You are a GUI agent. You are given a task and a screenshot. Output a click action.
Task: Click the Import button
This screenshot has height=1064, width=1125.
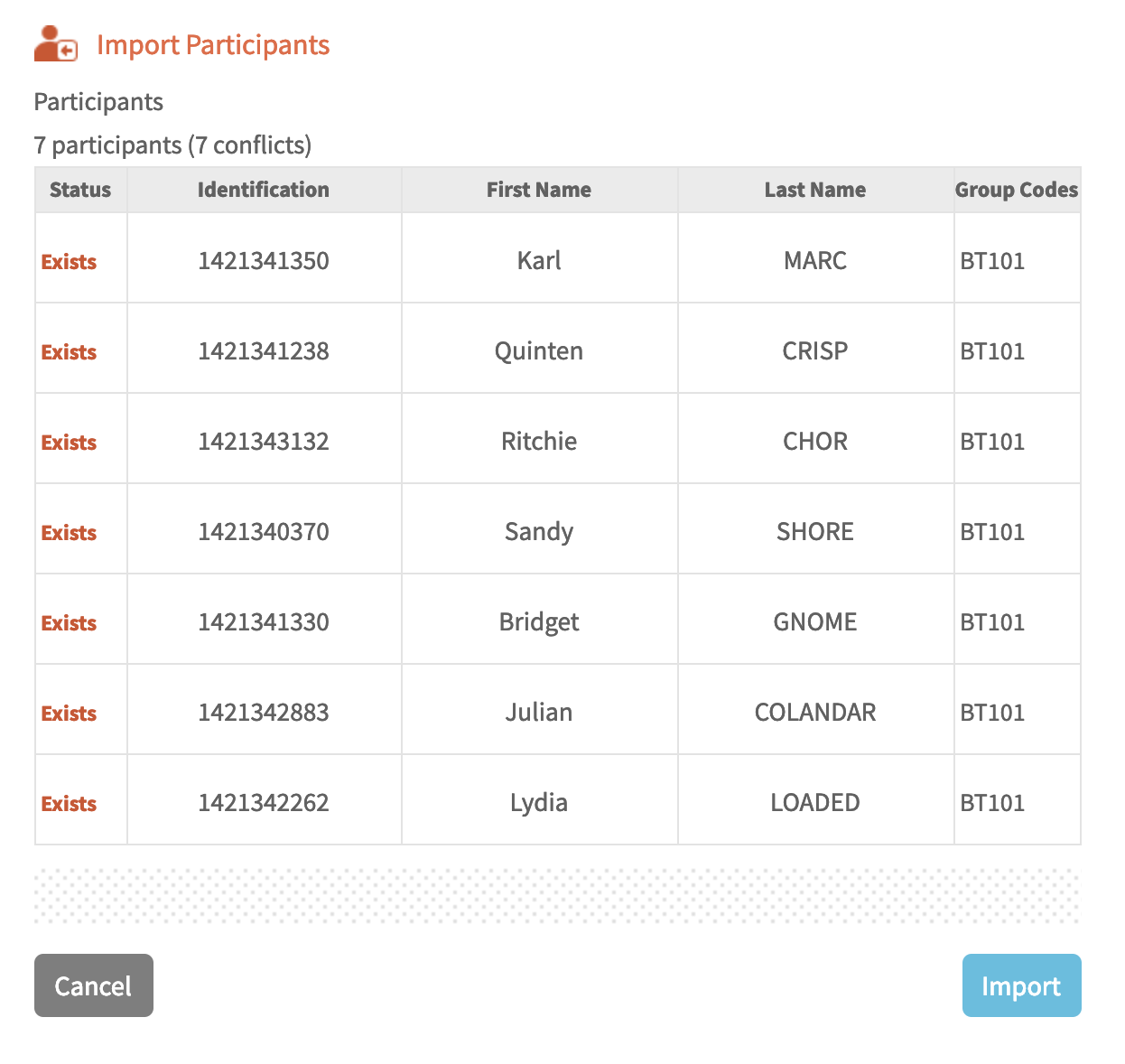click(x=1021, y=985)
